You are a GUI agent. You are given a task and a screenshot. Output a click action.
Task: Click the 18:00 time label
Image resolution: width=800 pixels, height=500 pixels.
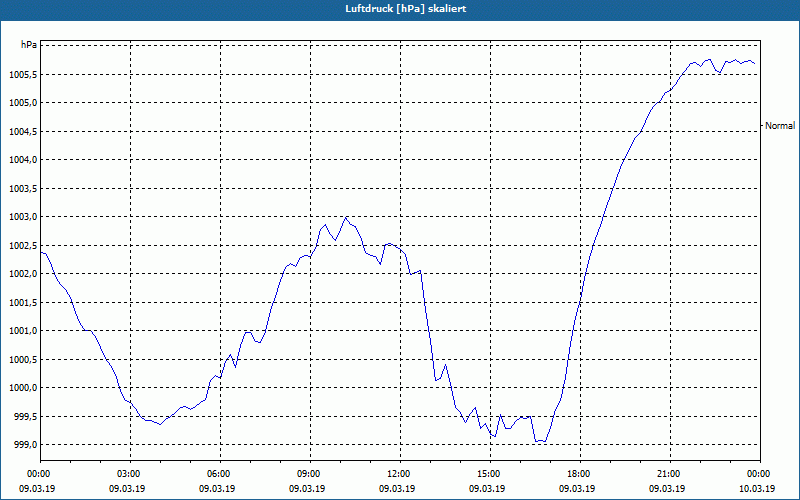point(580,474)
